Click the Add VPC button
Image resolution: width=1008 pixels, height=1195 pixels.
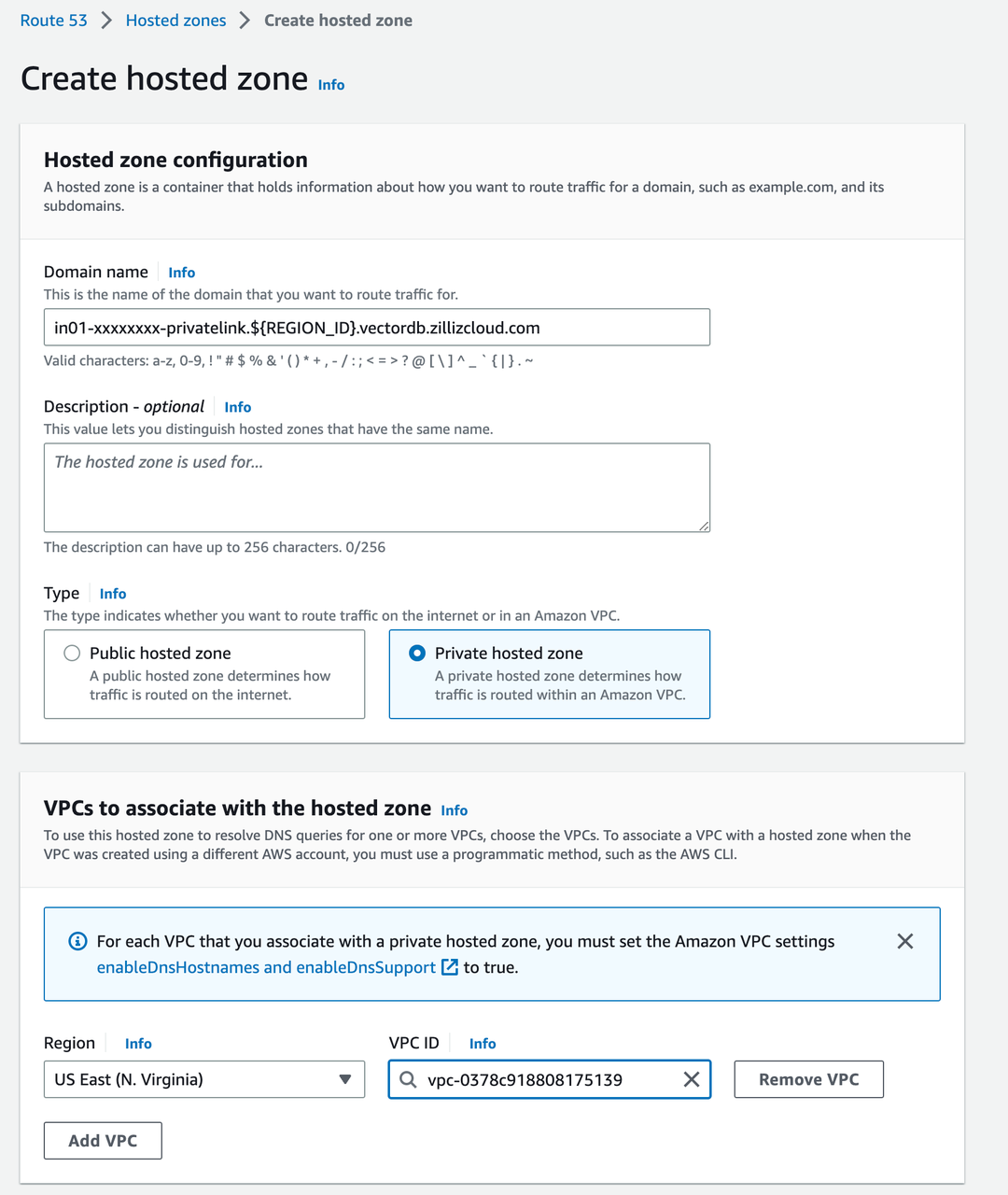point(103,1141)
